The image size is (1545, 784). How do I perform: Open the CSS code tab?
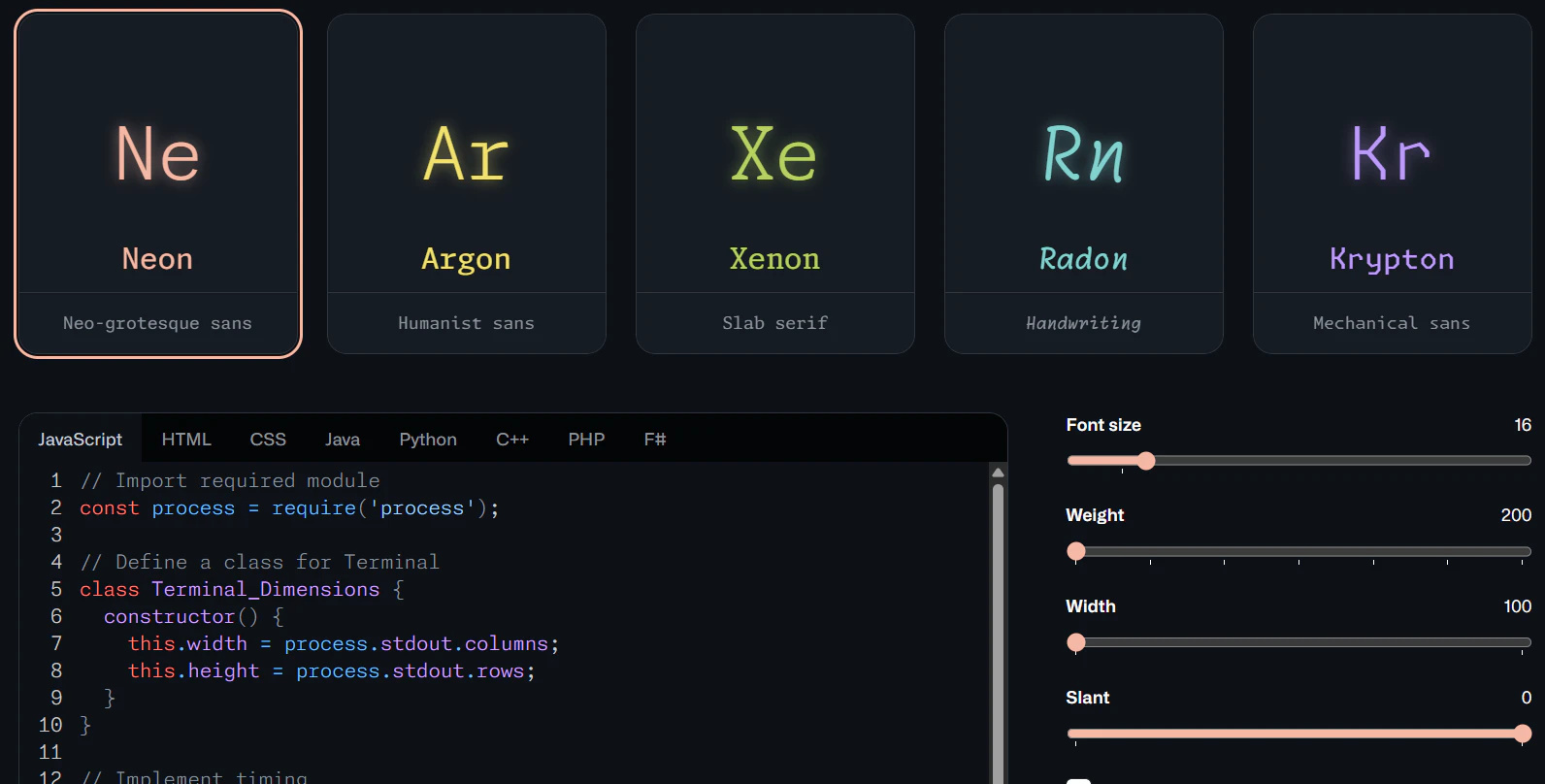pos(268,440)
